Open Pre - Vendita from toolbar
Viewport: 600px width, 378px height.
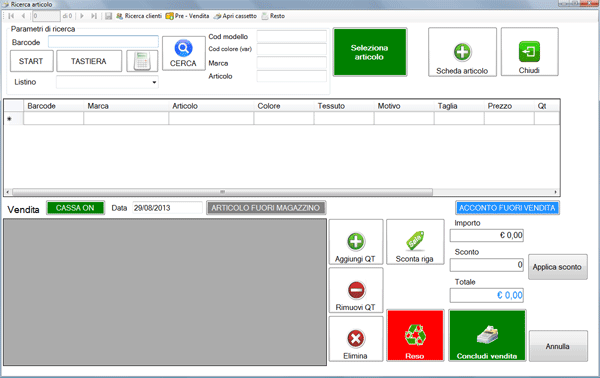[x=188, y=16]
